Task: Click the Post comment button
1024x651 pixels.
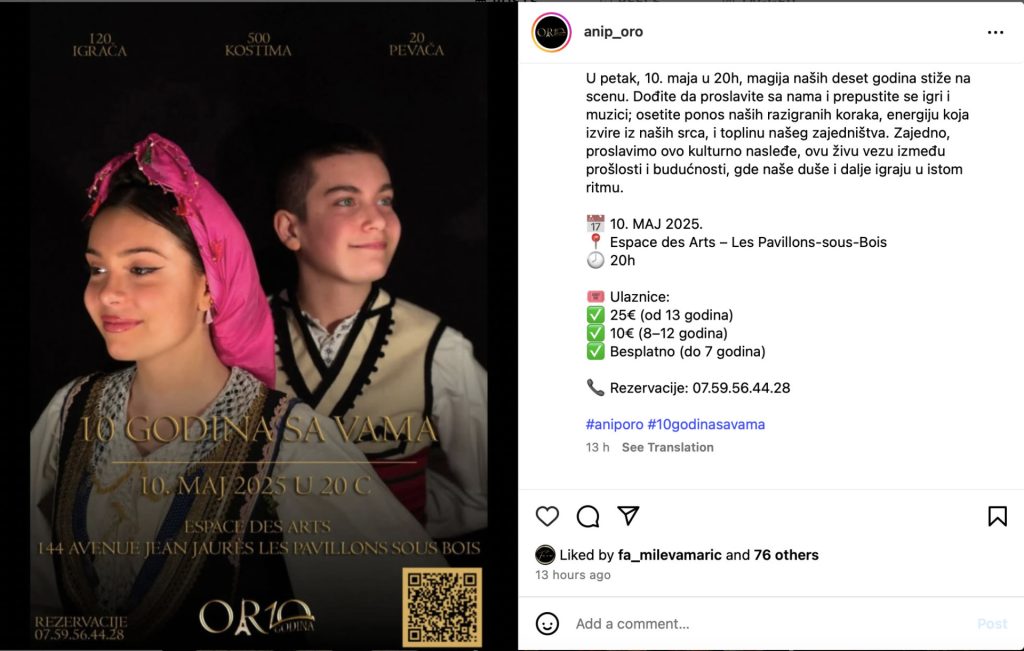Action: [x=992, y=624]
